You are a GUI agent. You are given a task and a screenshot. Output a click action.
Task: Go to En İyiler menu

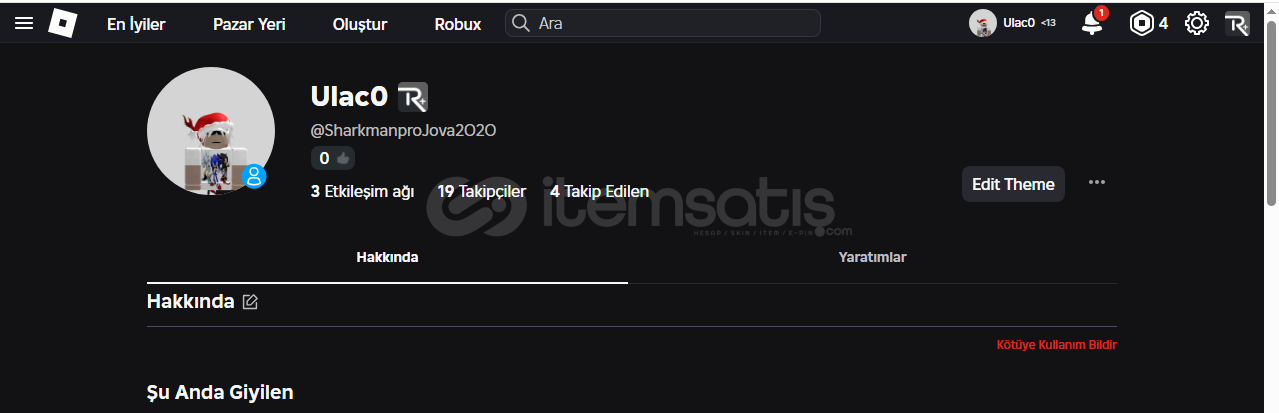(136, 24)
